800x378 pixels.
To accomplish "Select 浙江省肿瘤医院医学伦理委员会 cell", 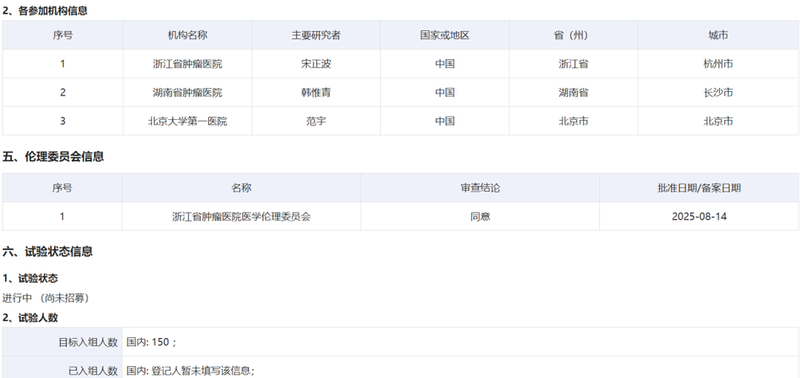I will coord(241,217).
